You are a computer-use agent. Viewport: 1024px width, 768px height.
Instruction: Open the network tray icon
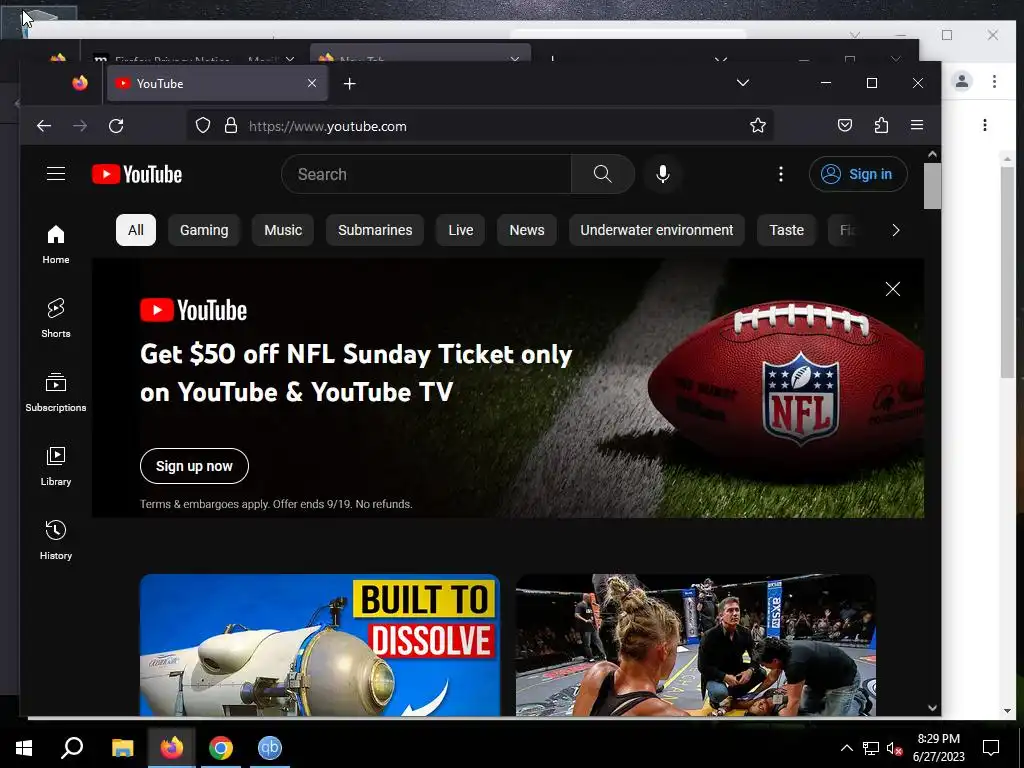pos(871,748)
